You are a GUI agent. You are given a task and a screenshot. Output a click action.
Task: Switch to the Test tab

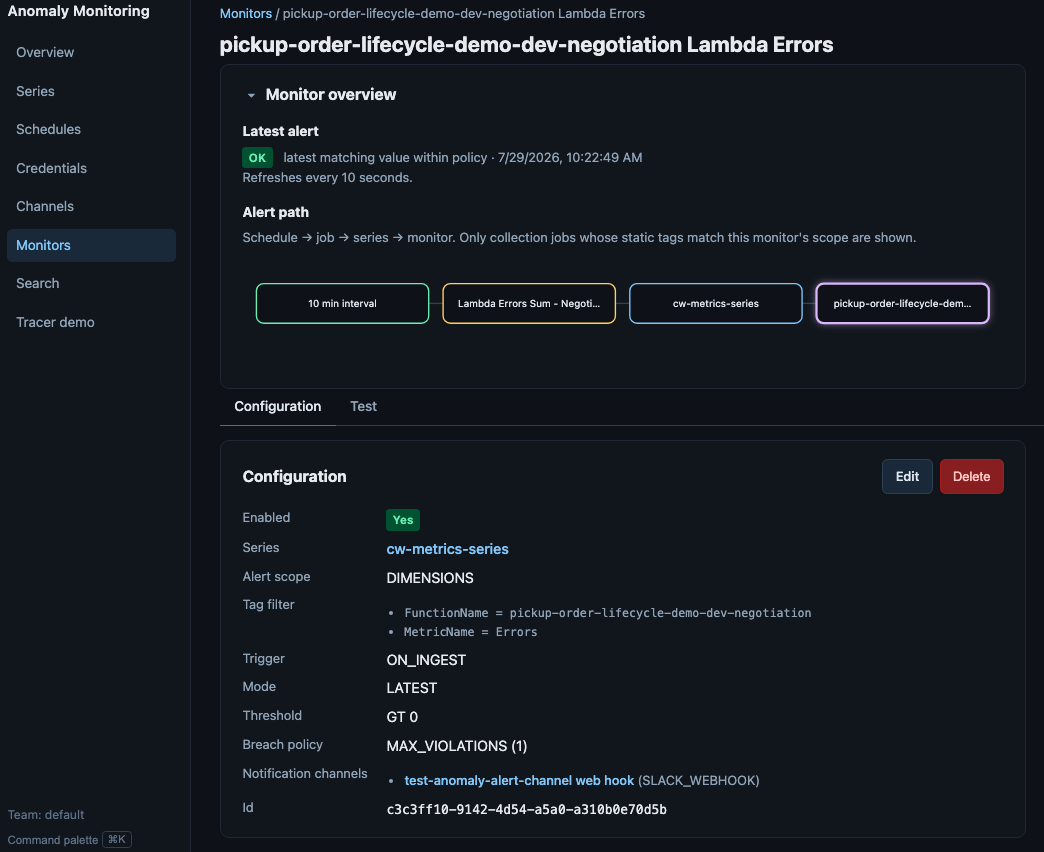pos(364,406)
